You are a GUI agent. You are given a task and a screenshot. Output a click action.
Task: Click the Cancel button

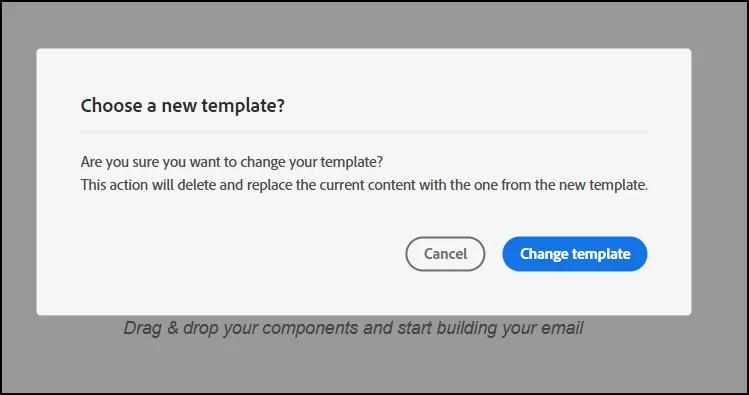445,254
